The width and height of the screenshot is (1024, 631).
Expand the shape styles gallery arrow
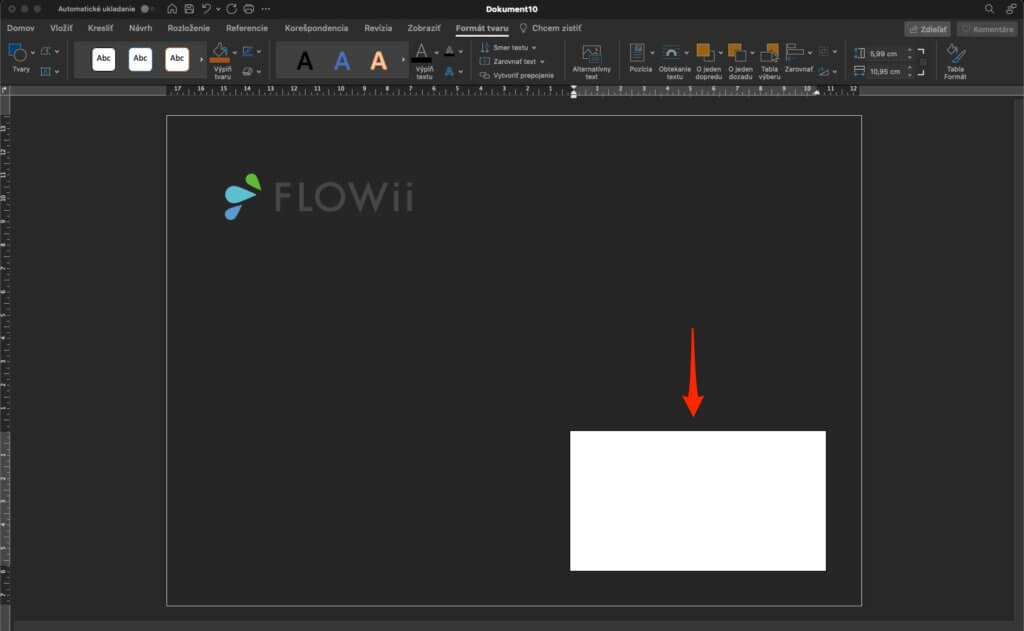pos(201,59)
